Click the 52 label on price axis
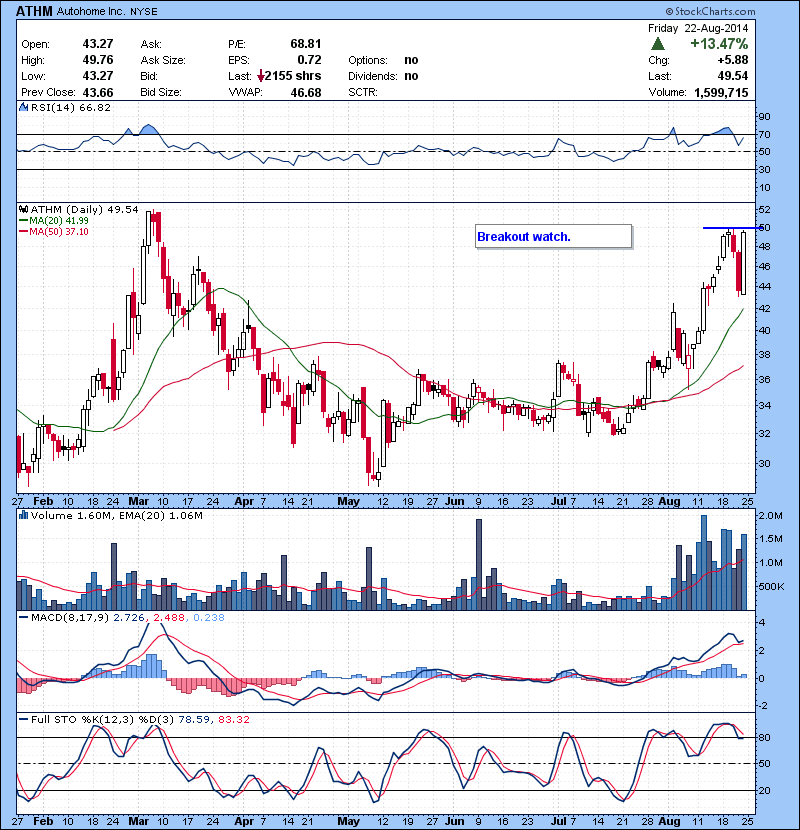800x830 pixels. click(x=764, y=210)
